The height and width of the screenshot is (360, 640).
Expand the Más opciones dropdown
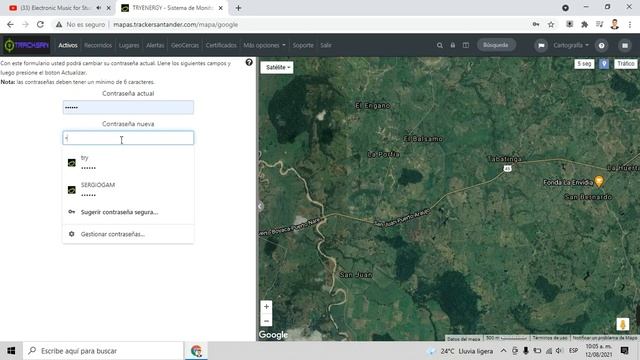(x=264, y=45)
